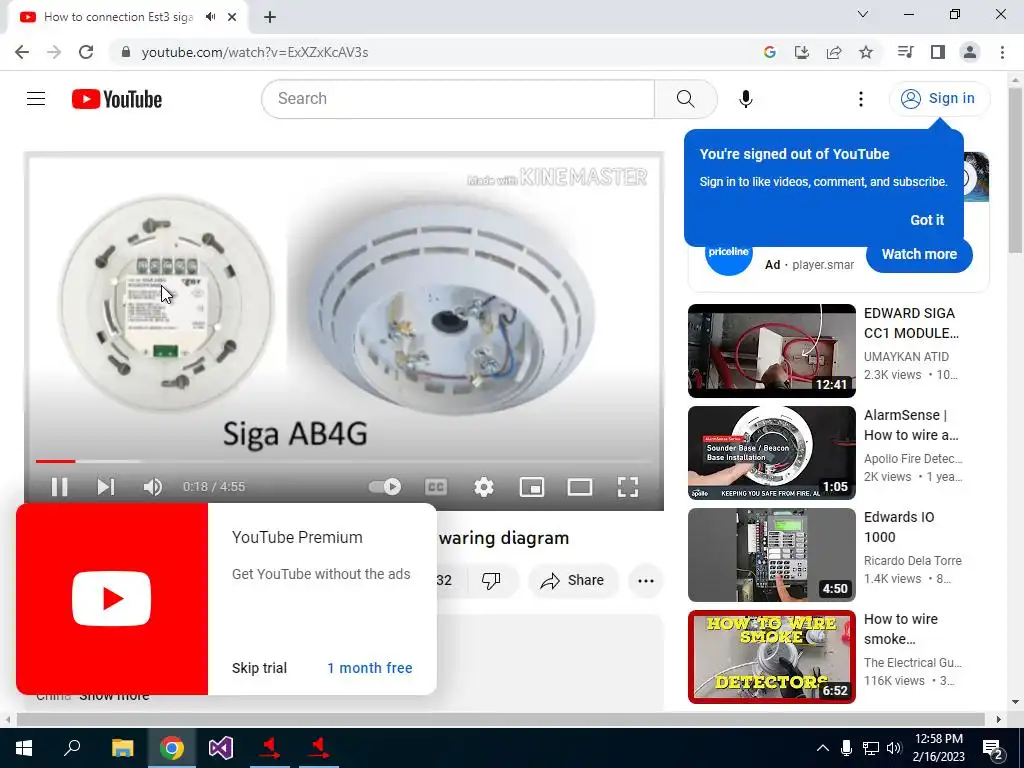Dislike the video
Image resolution: width=1024 pixels, height=768 pixels.
pyautogui.click(x=491, y=580)
